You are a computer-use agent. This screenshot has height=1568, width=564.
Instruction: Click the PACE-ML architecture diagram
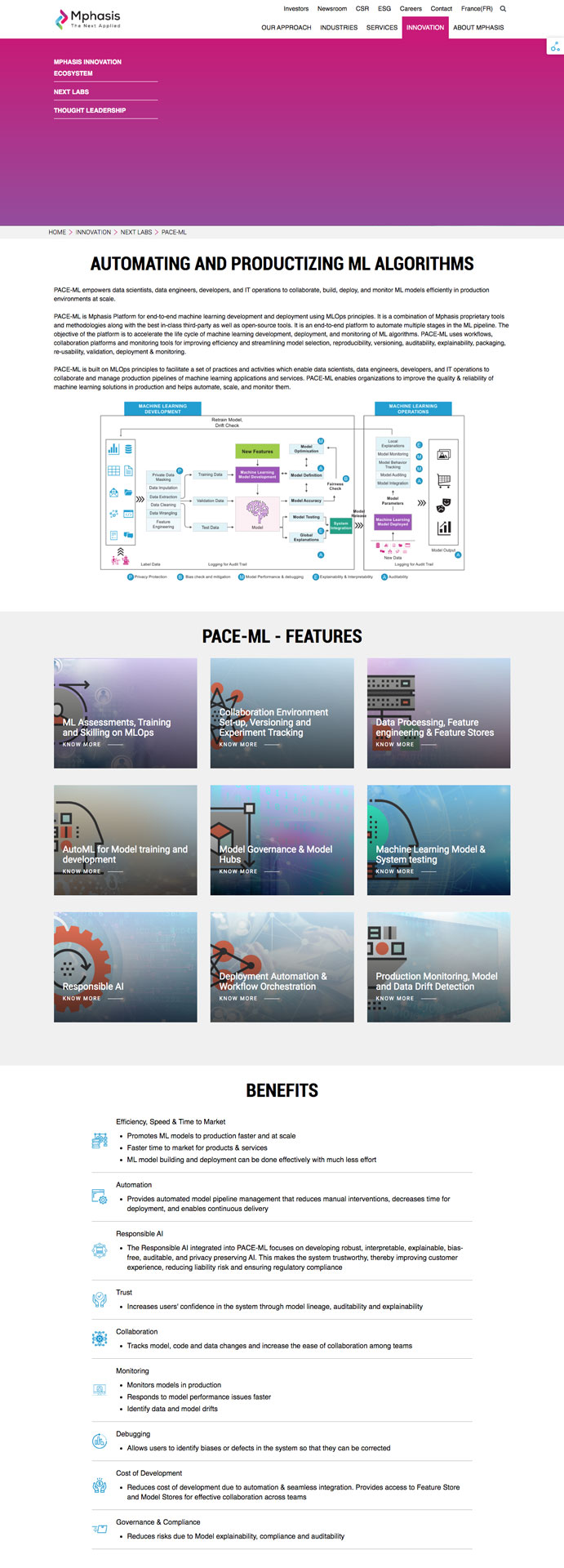(x=282, y=491)
